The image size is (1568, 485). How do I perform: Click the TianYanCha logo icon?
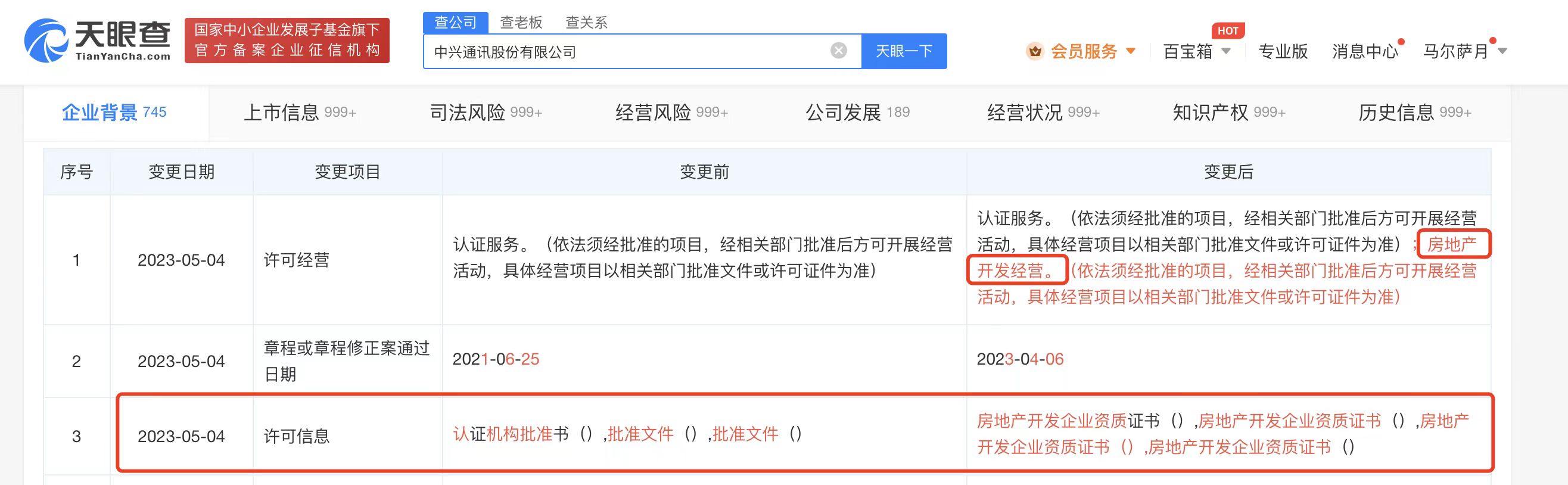(46, 40)
